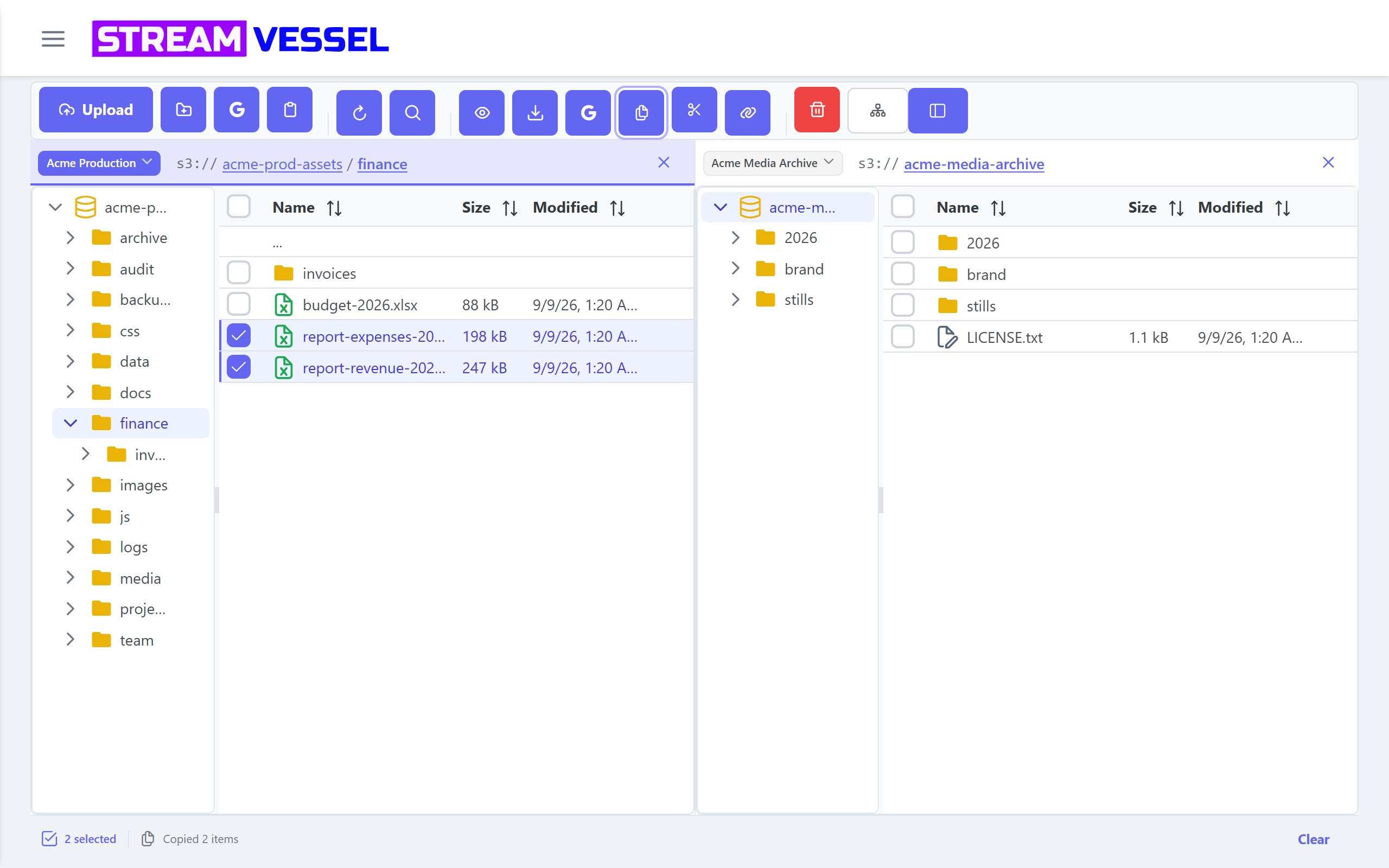Expand the audit folder in the tree
1389x868 pixels.
[71, 269]
